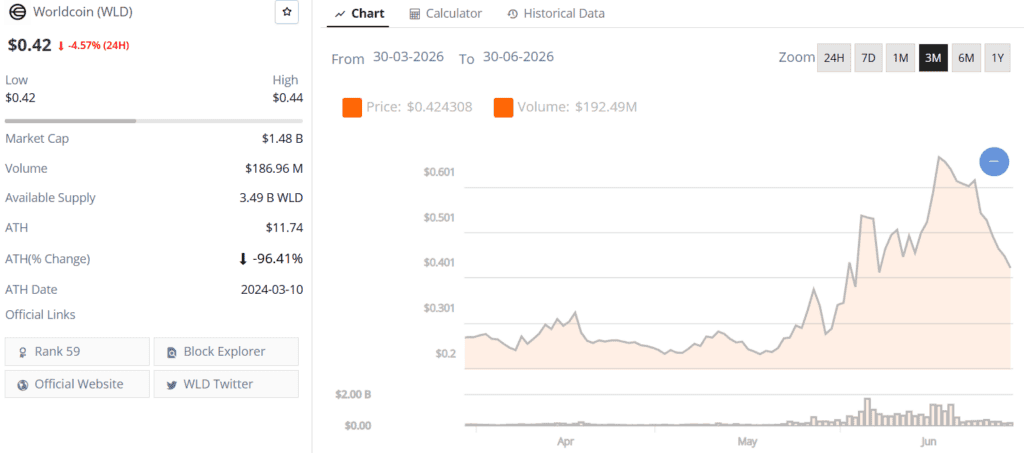
Task: Click the $0.601 price axis label
Action: pyautogui.click(x=439, y=172)
